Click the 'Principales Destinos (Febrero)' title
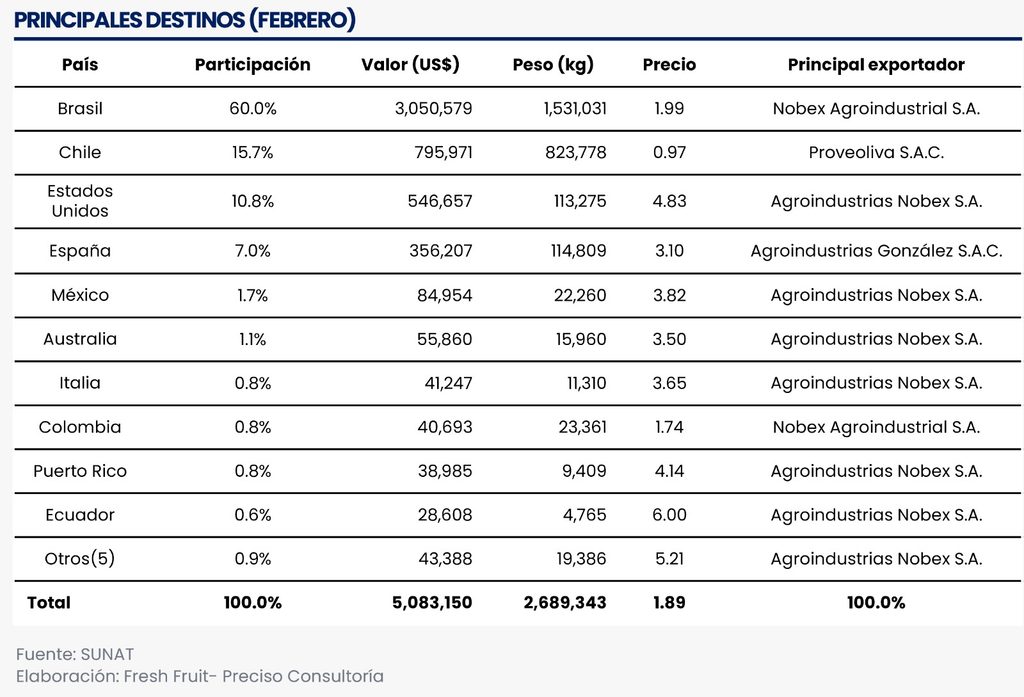 (x=185, y=20)
